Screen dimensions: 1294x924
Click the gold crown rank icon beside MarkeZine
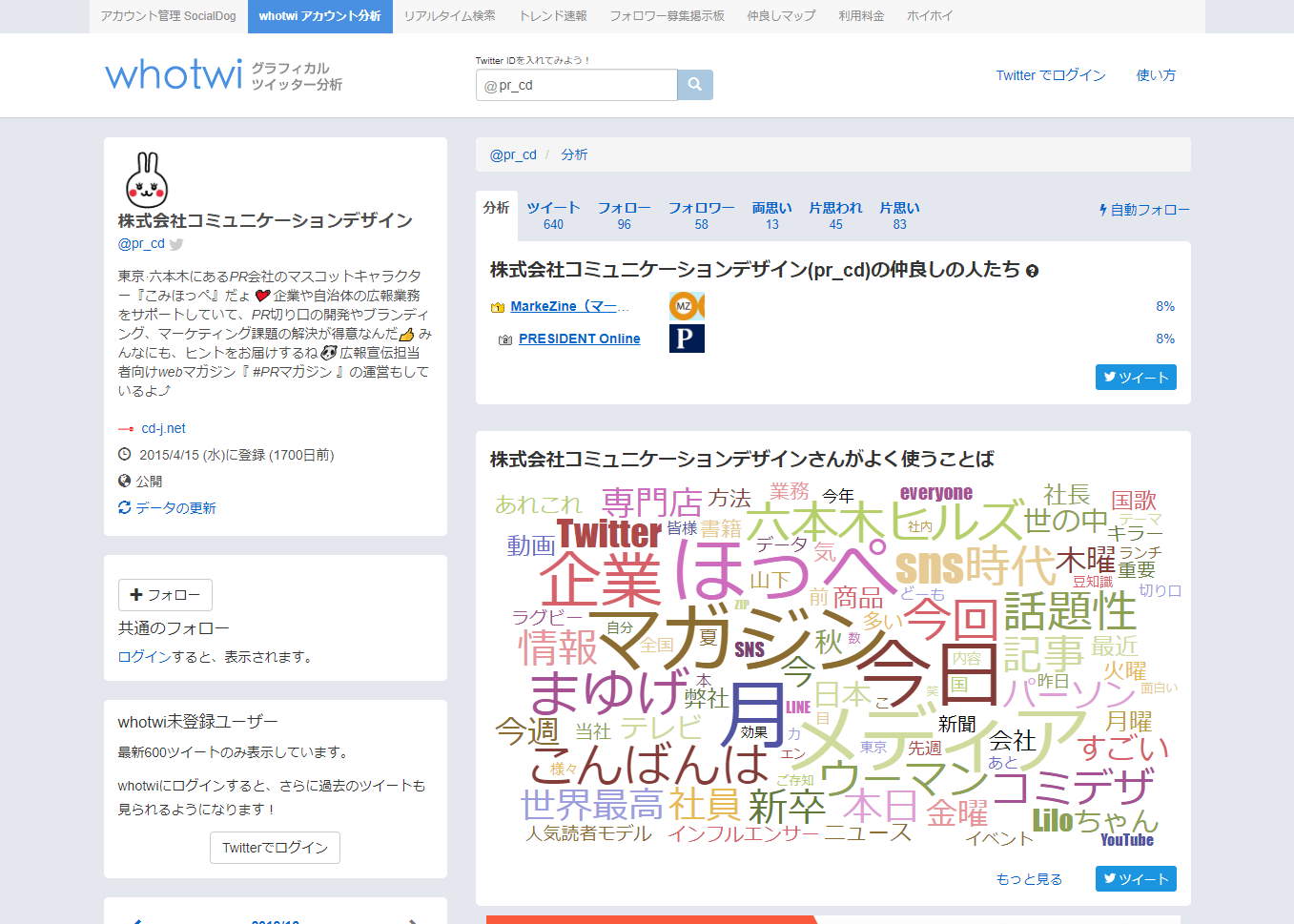tap(497, 306)
